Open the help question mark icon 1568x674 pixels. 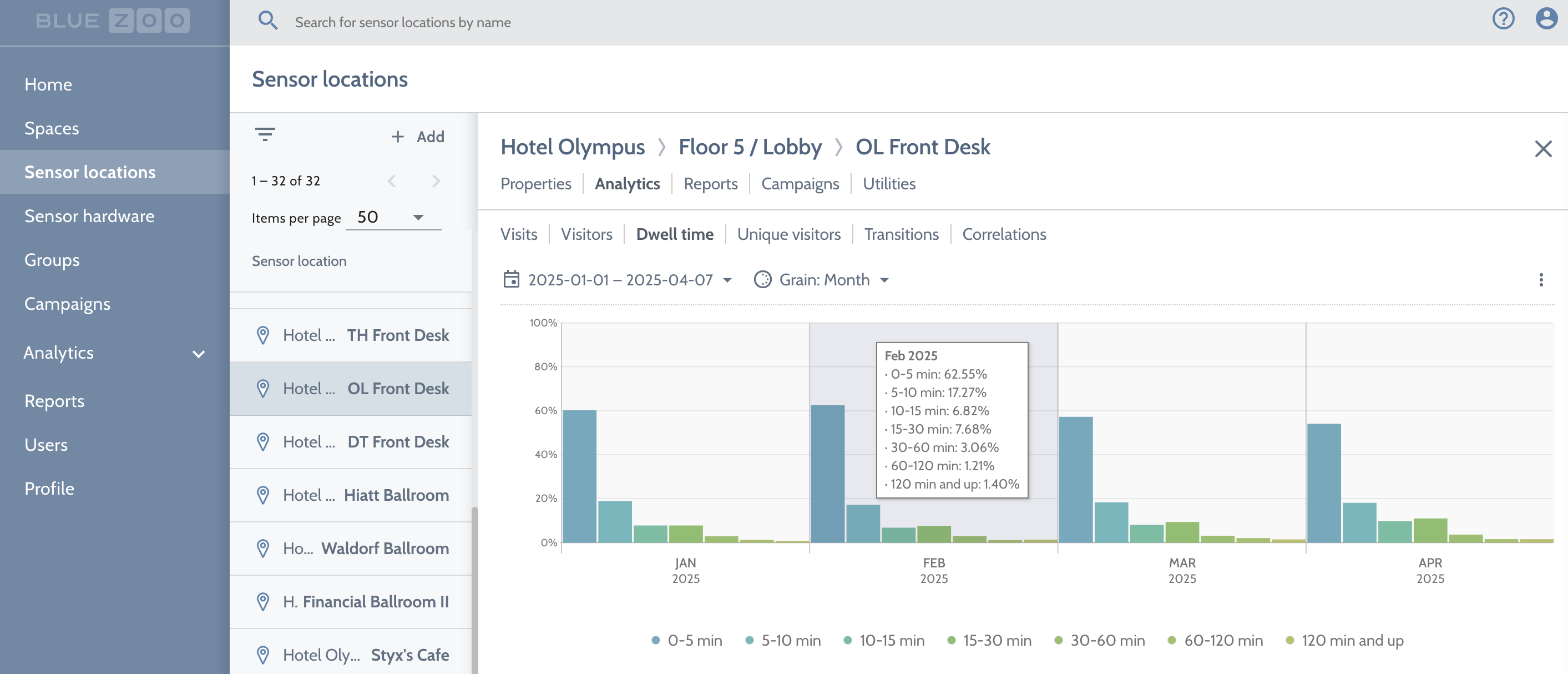[x=1503, y=19]
